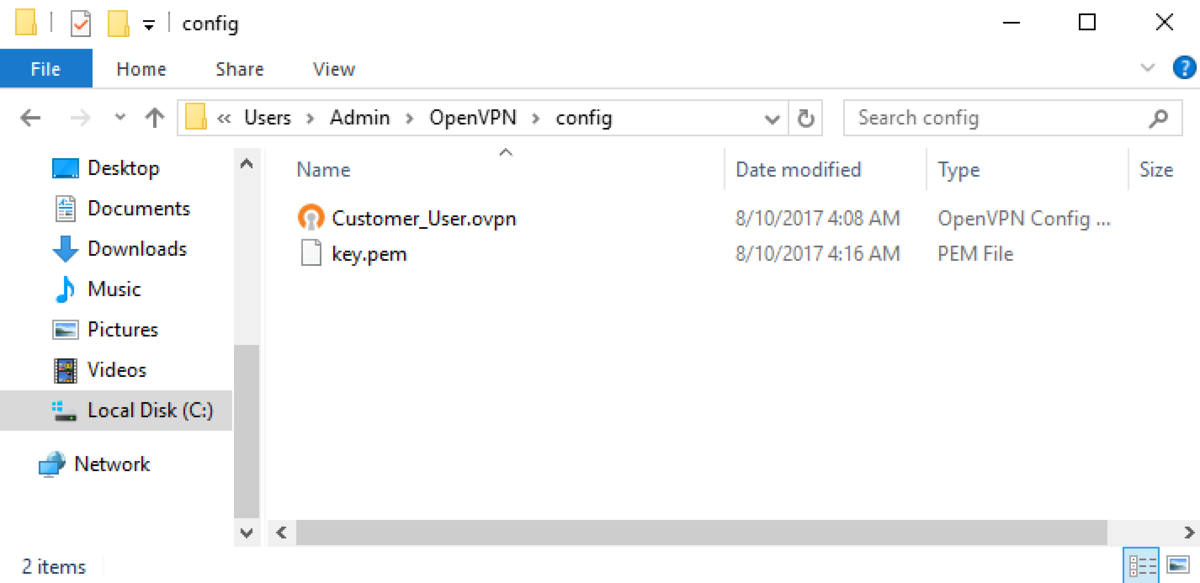Switch to the View ribbon tab
The height and width of the screenshot is (583, 1200).
[x=334, y=69]
